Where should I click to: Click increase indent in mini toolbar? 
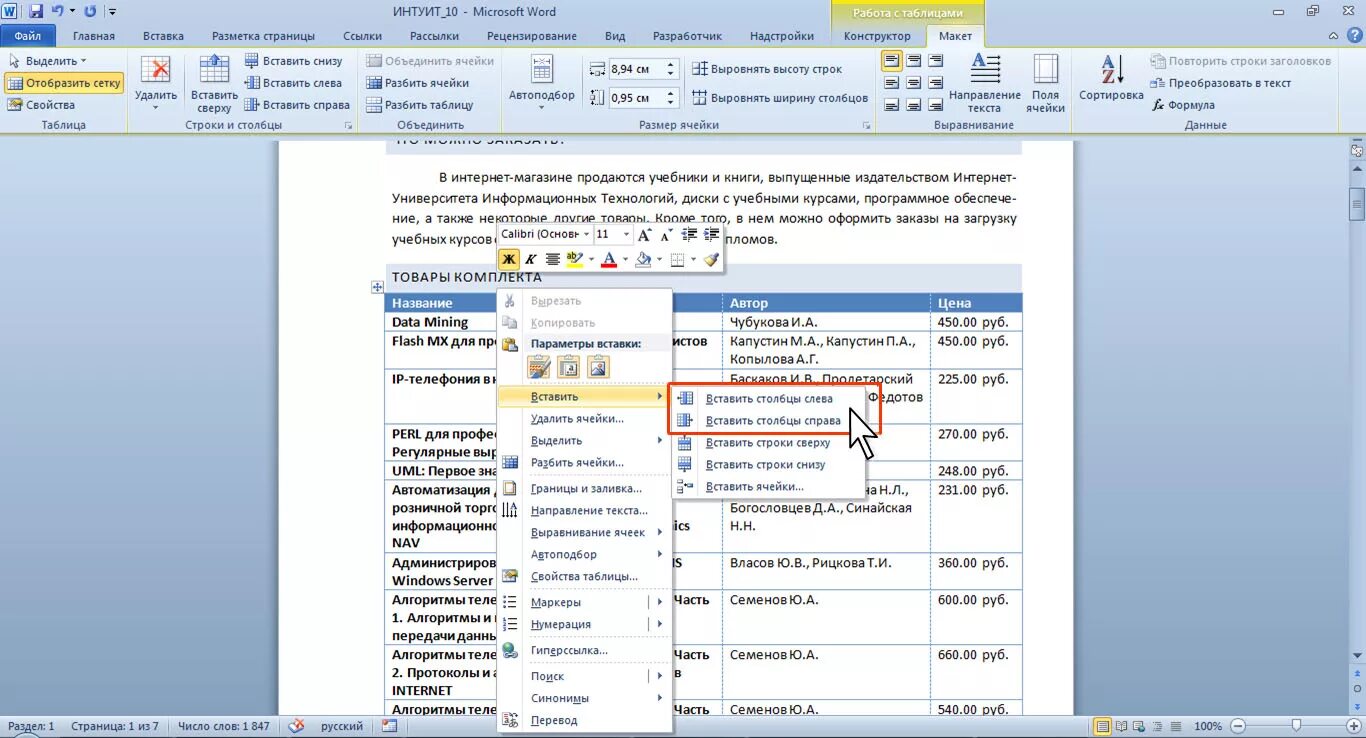[x=711, y=234]
